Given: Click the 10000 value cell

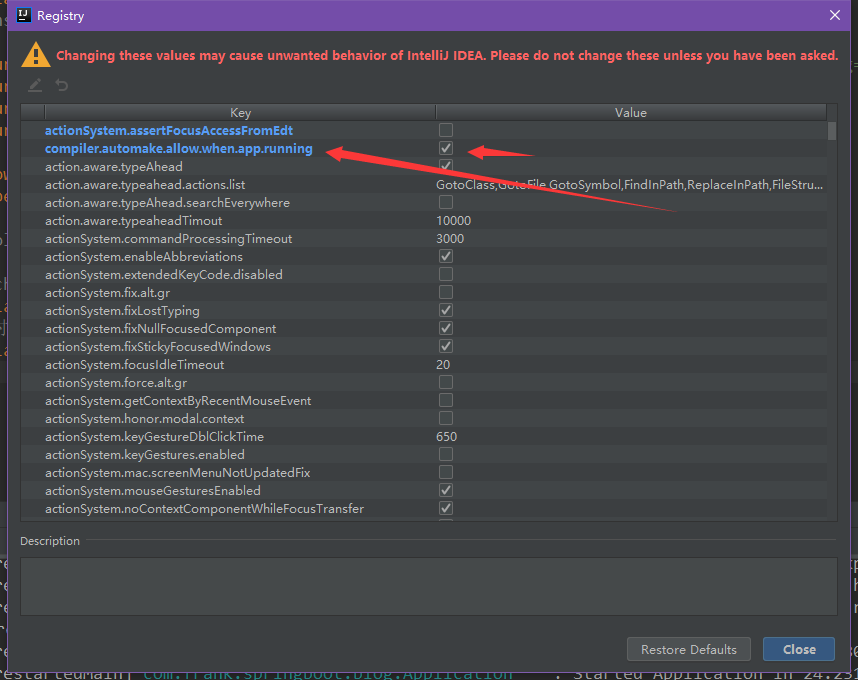Looking at the screenshot, I should click(454, 220).
